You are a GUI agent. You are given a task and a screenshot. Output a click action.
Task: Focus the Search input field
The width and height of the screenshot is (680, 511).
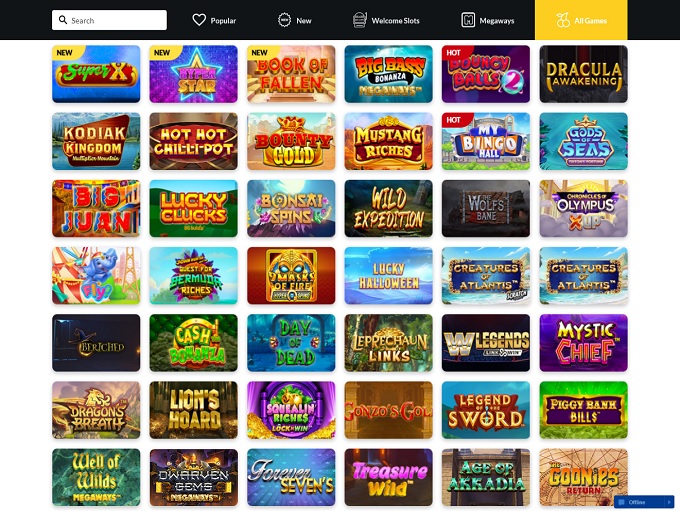(x=109, y=20)
